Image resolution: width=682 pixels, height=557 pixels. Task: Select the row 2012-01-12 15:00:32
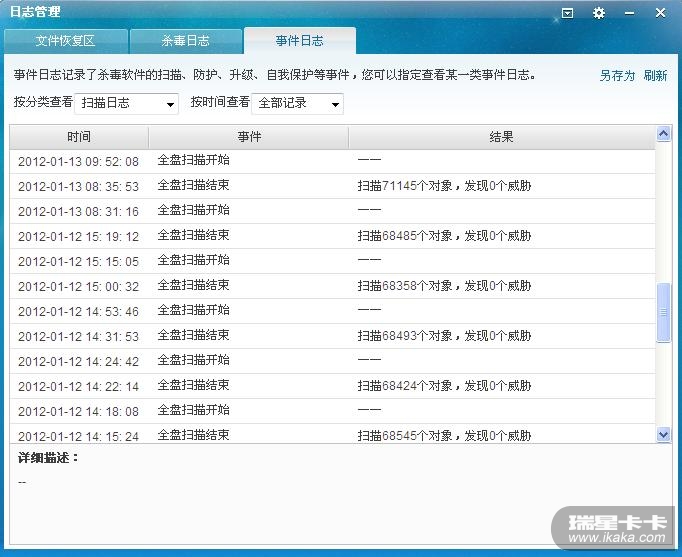[x=332, y=286]
